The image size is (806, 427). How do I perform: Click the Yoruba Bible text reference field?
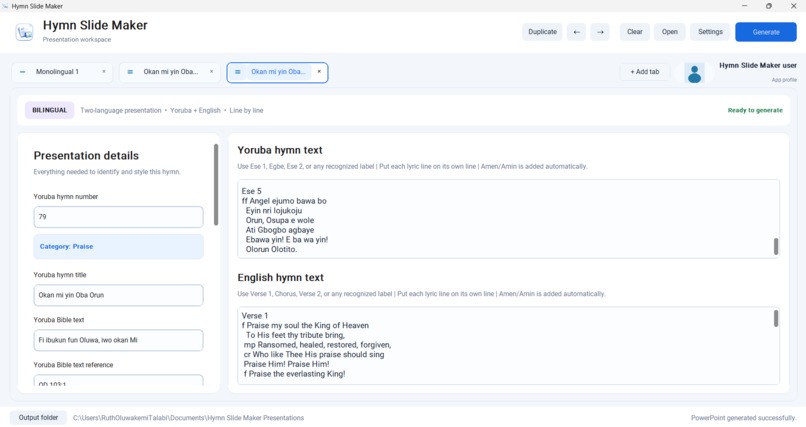click(118, 381)
